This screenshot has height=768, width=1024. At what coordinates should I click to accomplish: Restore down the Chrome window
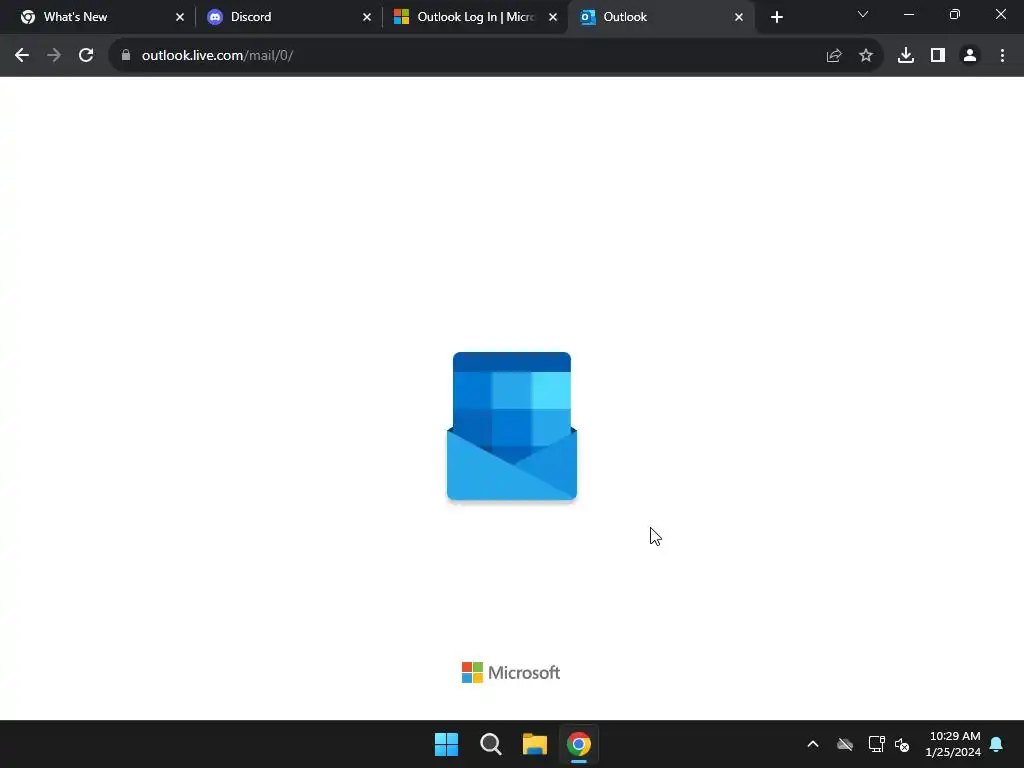955,14
